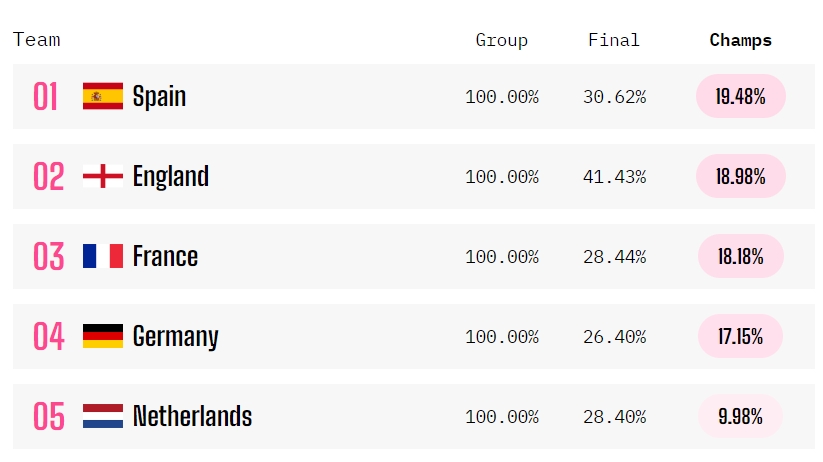The width and height of the screenshot is (823, 462).
Task: Sort by the Group column header
Action: click(501, 40)
